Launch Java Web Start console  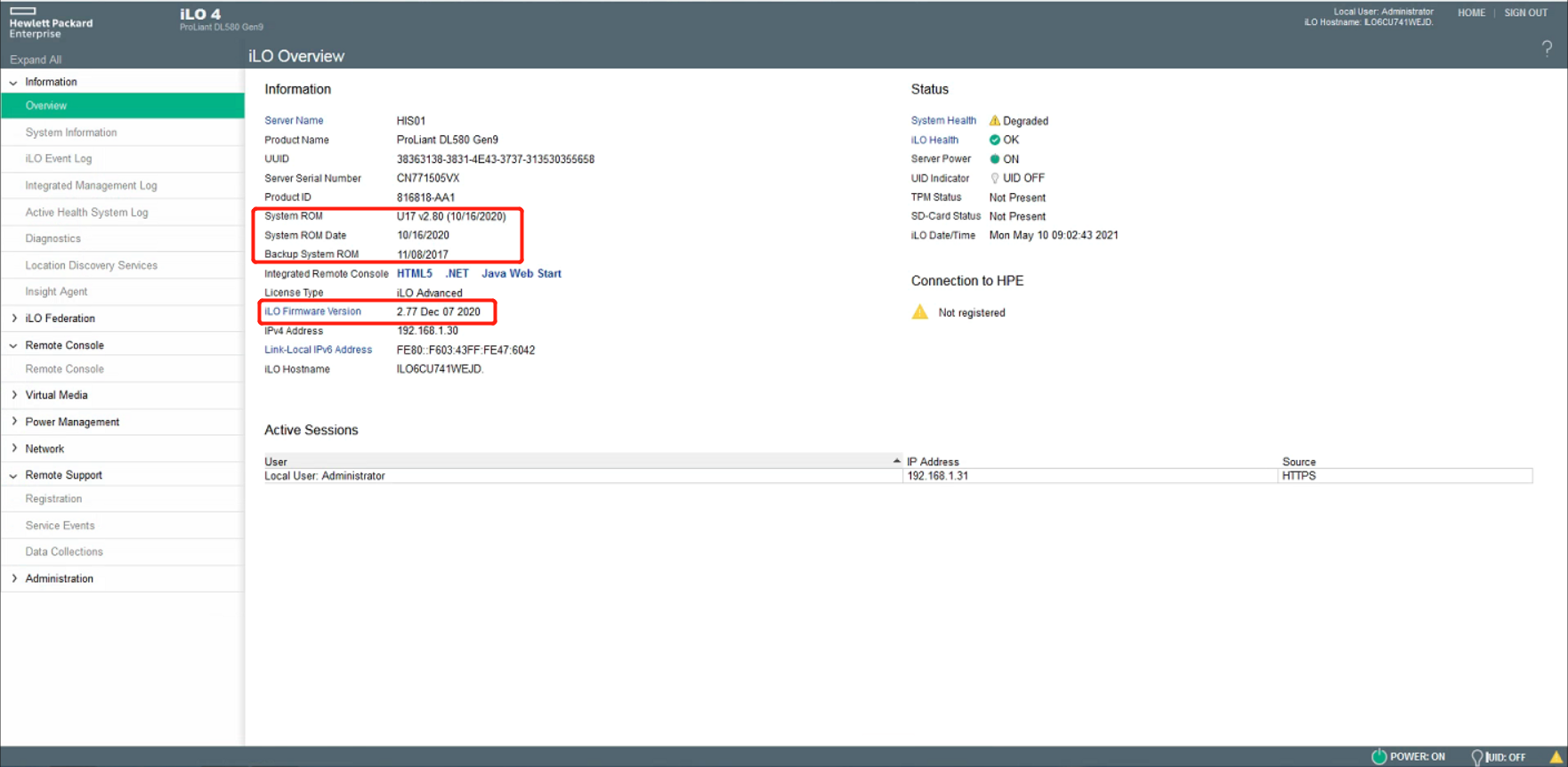pos(521,273)
